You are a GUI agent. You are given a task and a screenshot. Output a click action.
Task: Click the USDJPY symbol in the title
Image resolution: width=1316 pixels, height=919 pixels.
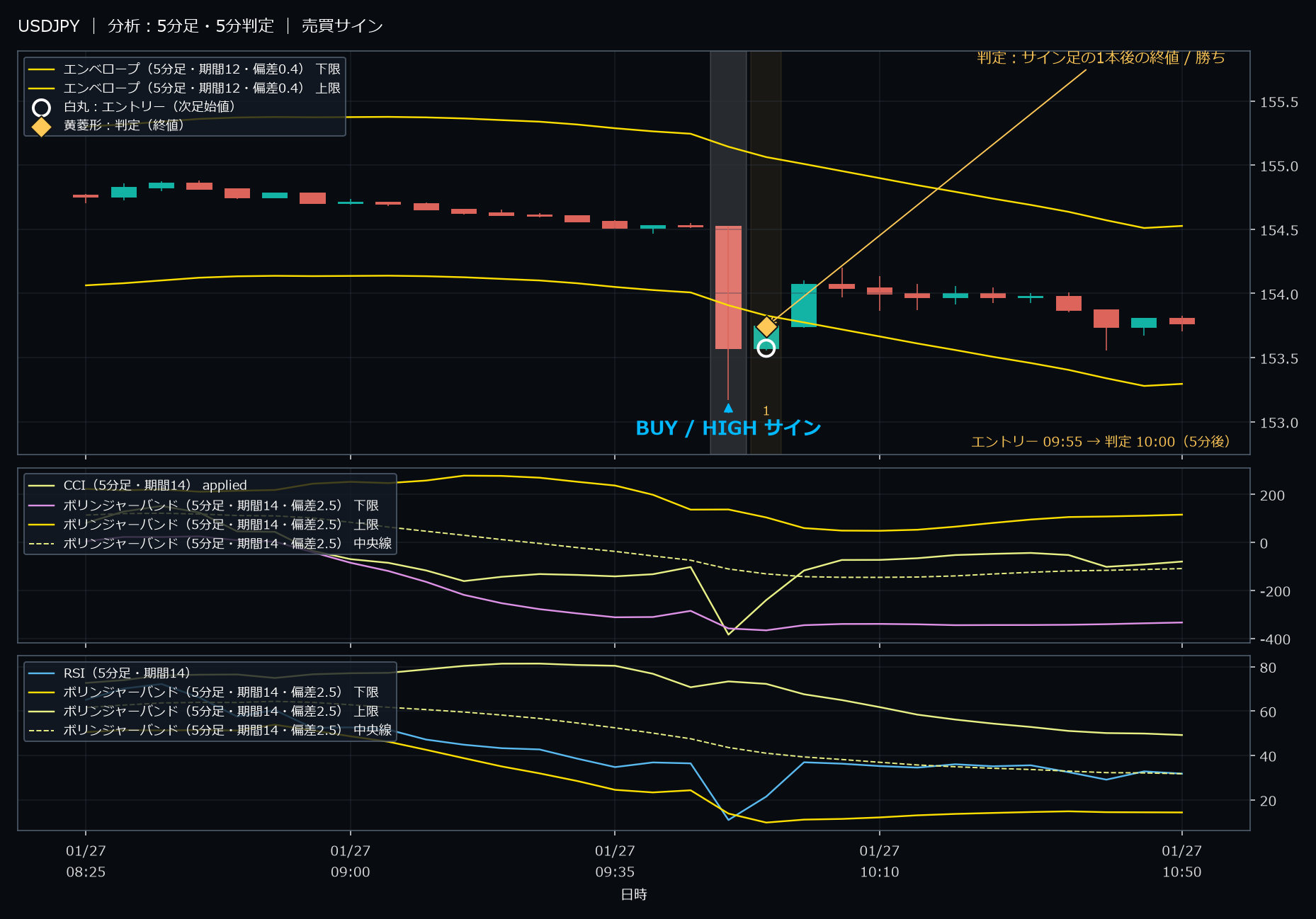pos(49,26)
